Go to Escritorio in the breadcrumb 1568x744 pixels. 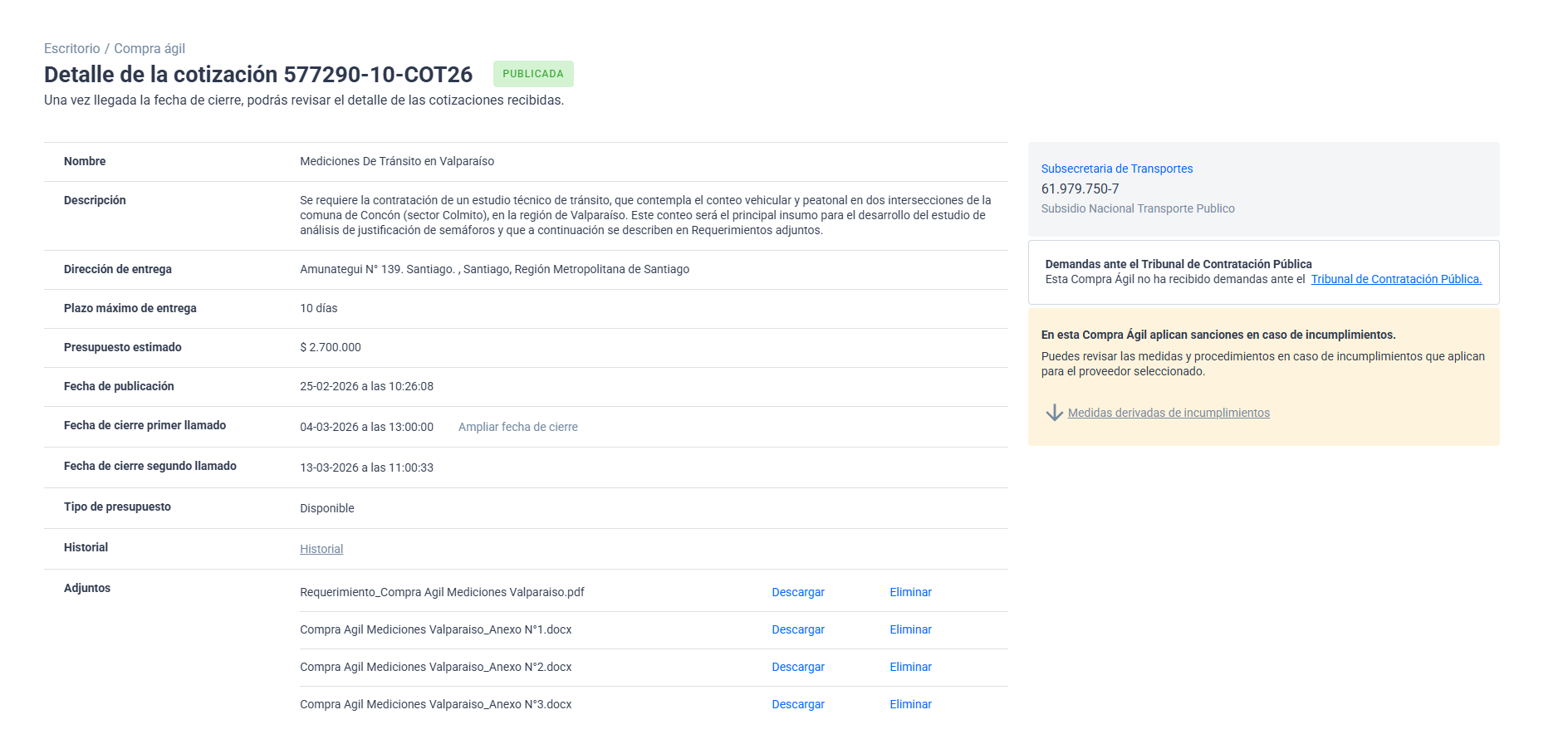click(x=71, y=49)
